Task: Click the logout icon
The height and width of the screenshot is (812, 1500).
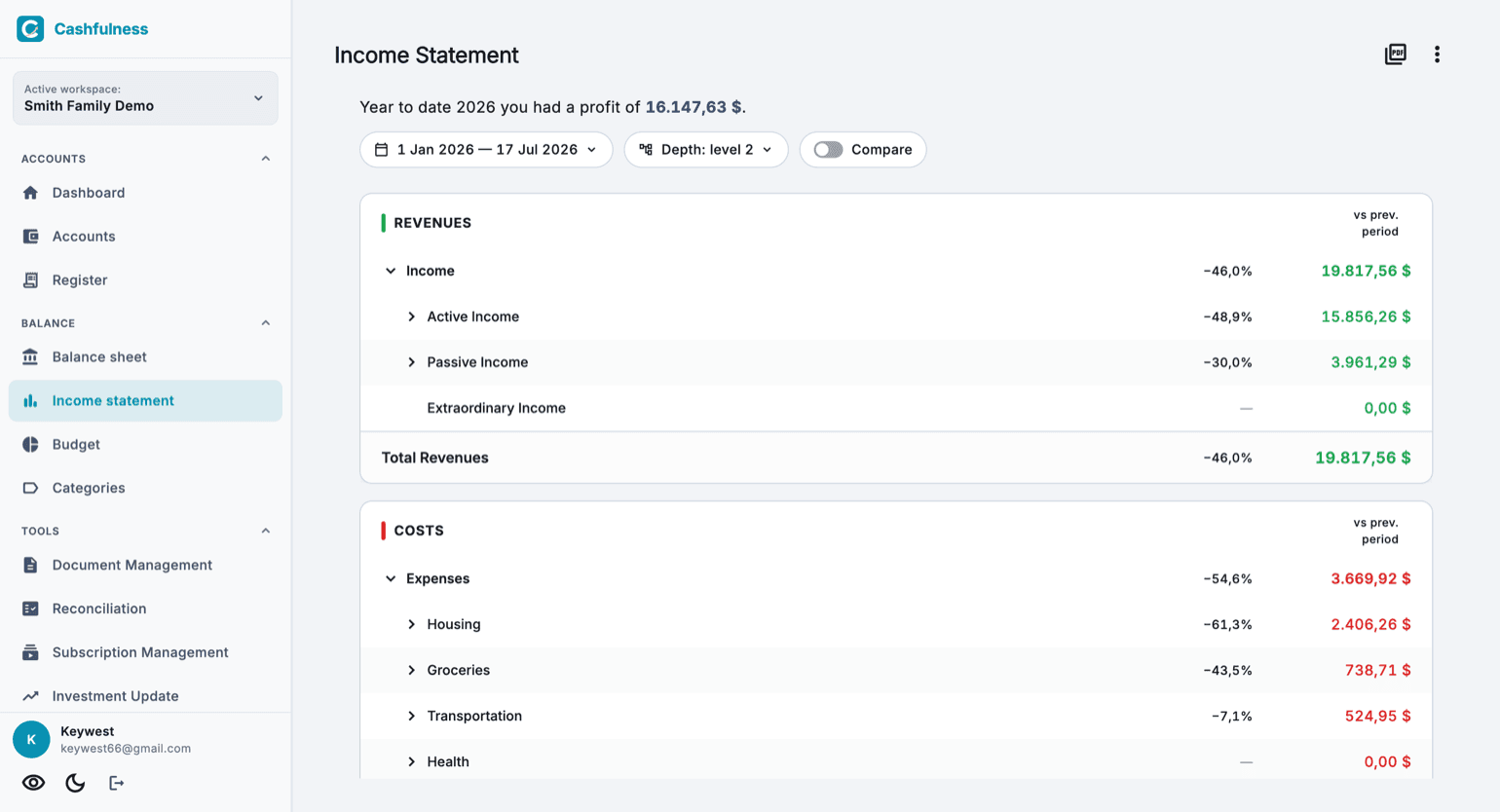Action: tap(116, 783)
